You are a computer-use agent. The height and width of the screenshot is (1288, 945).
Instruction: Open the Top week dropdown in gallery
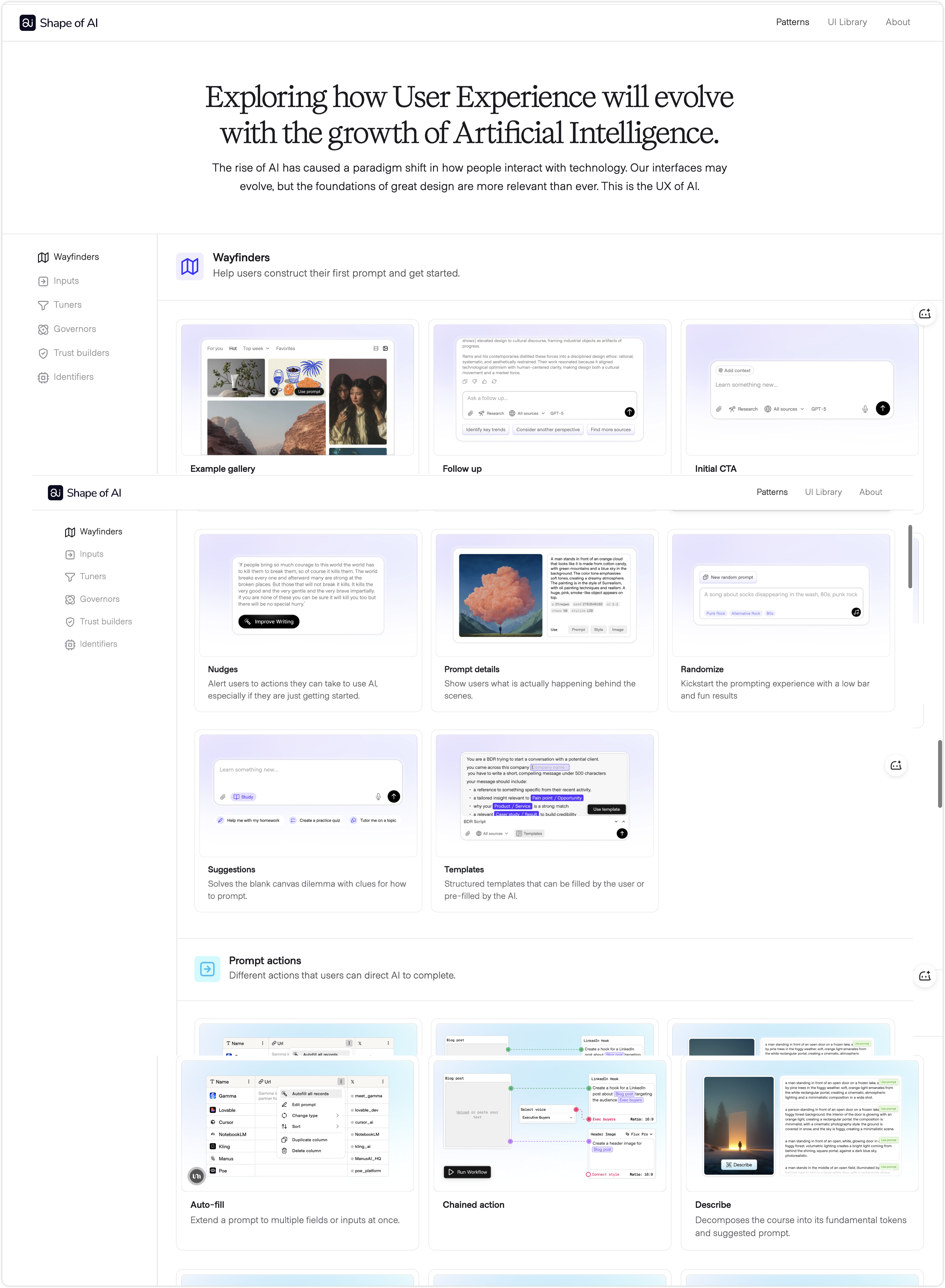tap(256, 348)
